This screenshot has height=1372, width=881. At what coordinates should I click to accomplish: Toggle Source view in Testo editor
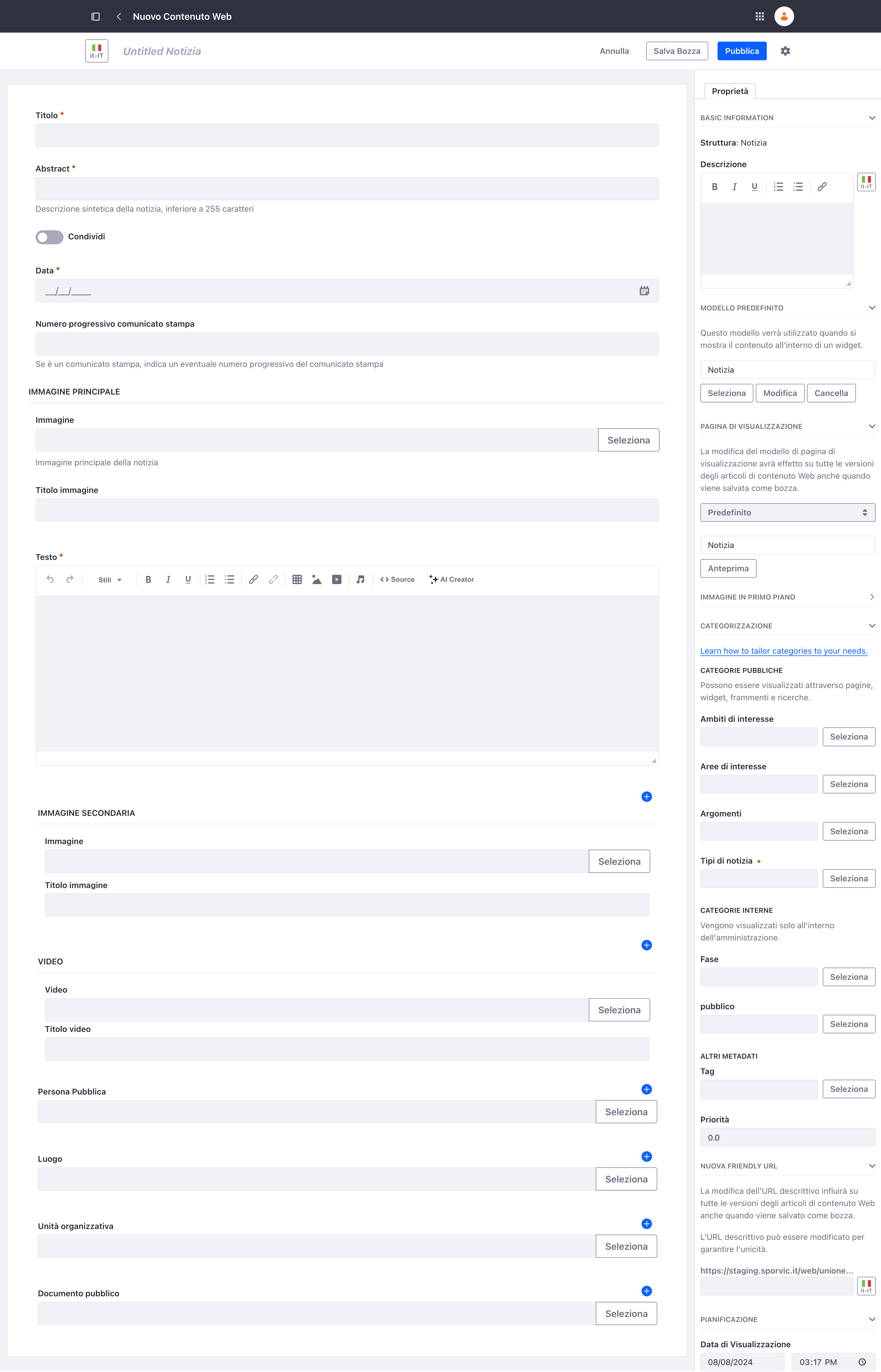397,580
